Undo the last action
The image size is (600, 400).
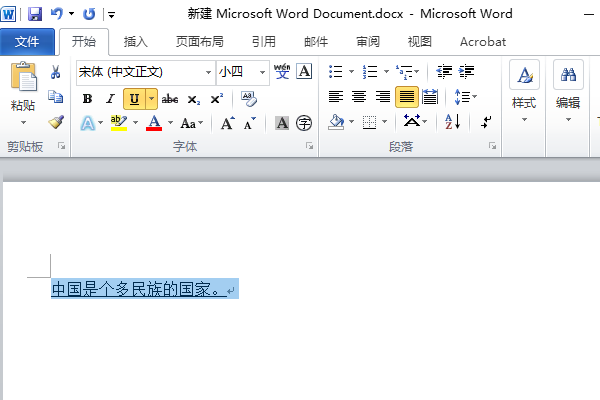57,14
